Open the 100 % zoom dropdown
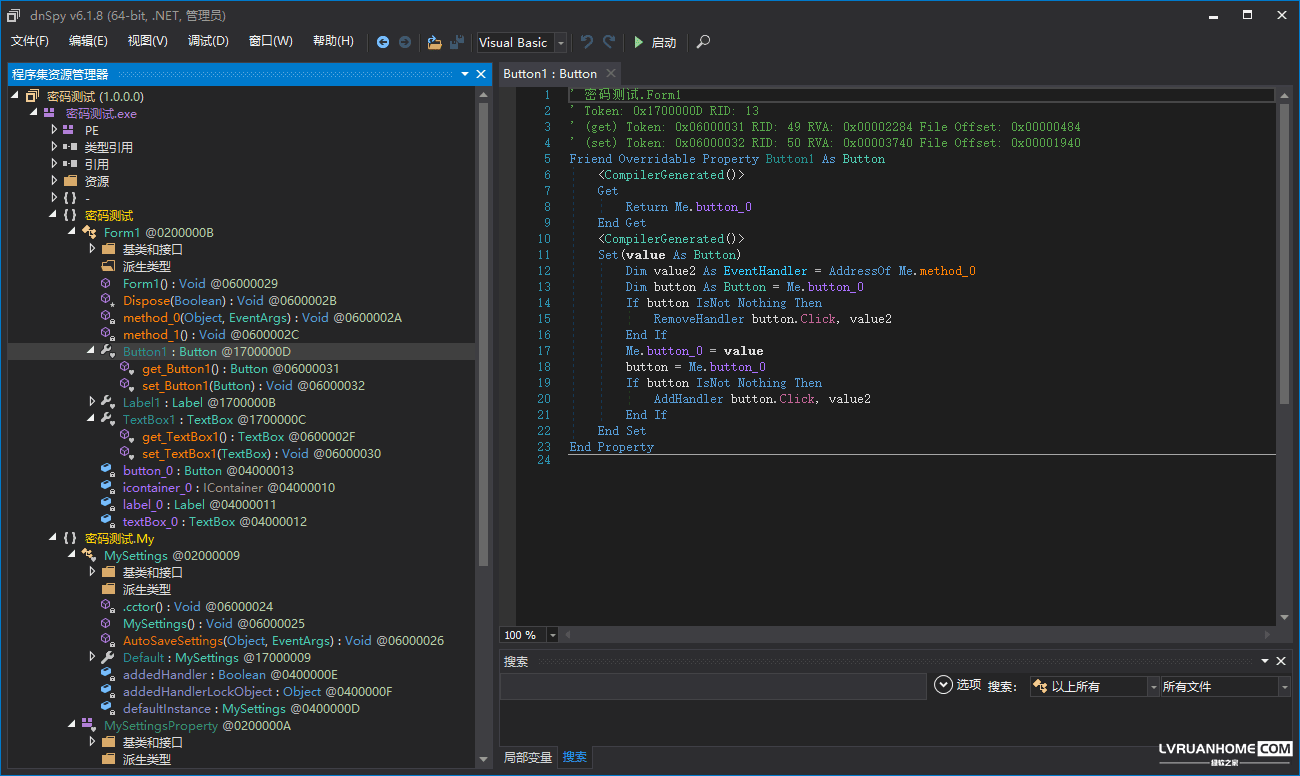 pyautogui.click(x=553, y=635)
